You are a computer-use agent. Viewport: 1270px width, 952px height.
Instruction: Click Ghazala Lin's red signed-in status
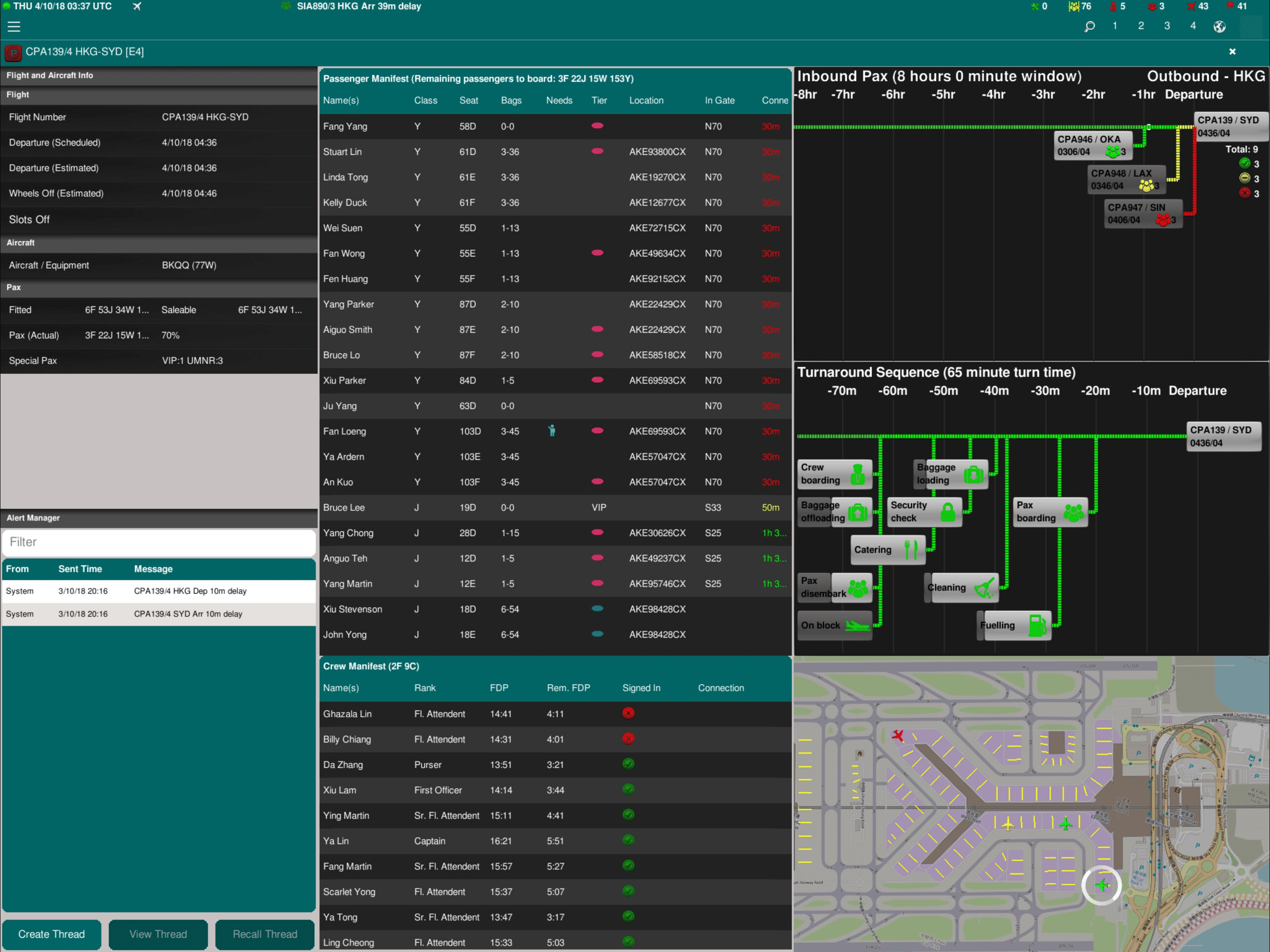(x=628, y=713)
